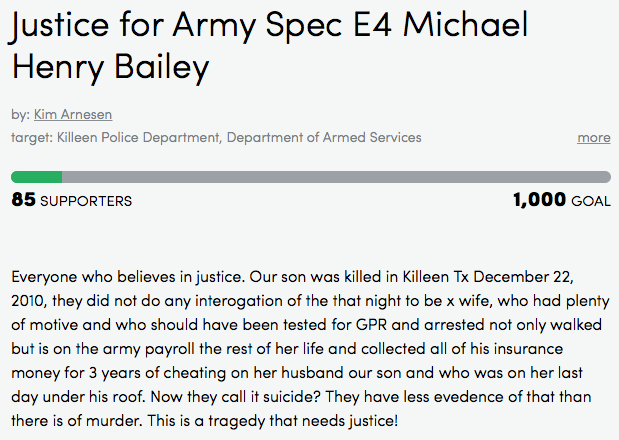Screen dimensions: 619x440
Task: Click the "more" link beside target
Action: click(x=594, y=137)
